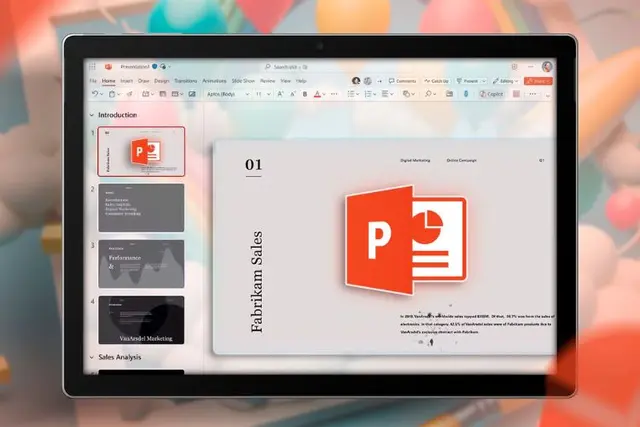Open more font options ellipsis
The image size is (640, 427).
[x=334, y=94]
